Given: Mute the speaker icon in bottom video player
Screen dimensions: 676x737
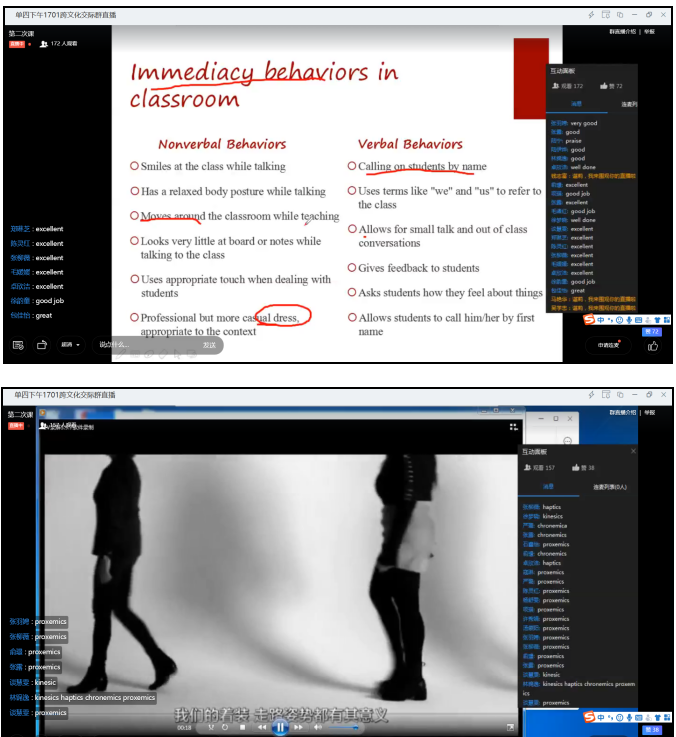Looking at the screenshot, I should point(318,727).
